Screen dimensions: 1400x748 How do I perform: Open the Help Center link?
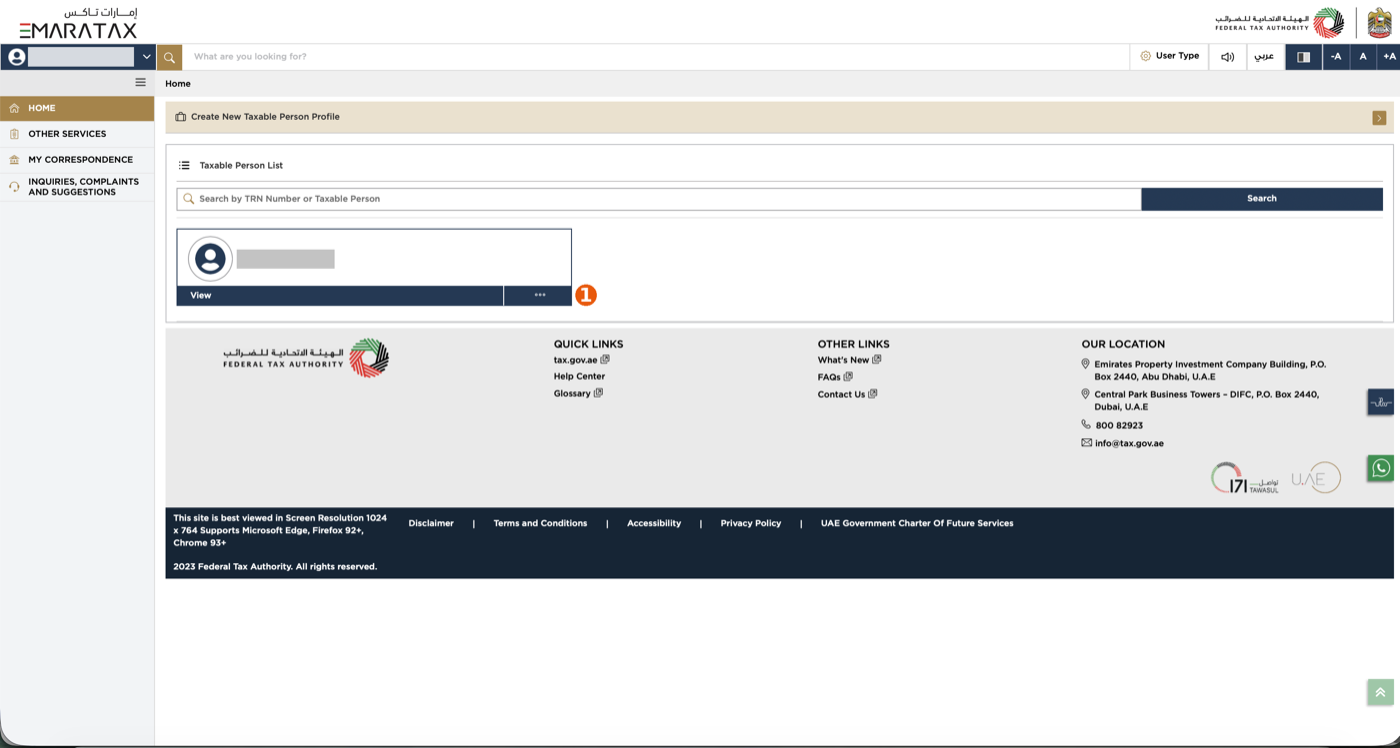579,377
